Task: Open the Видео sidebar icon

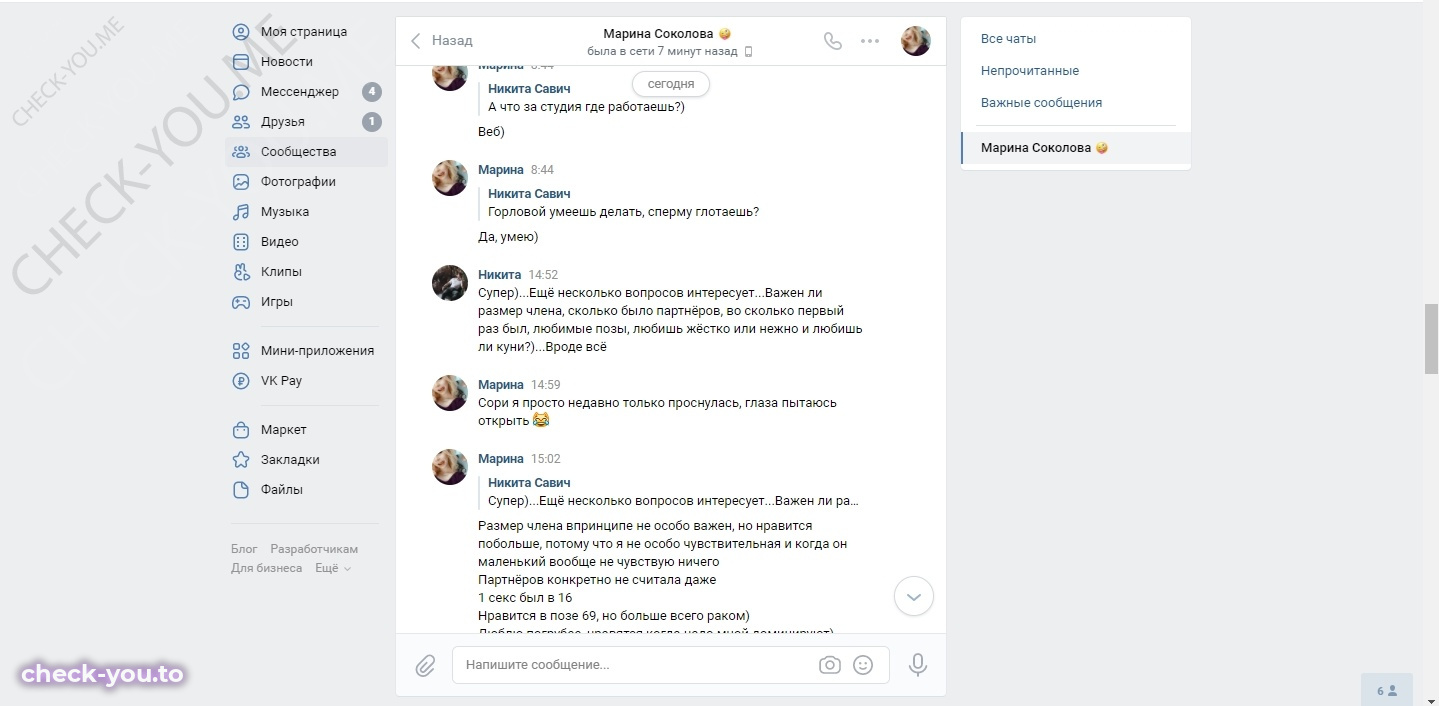Action: point(241,242)
